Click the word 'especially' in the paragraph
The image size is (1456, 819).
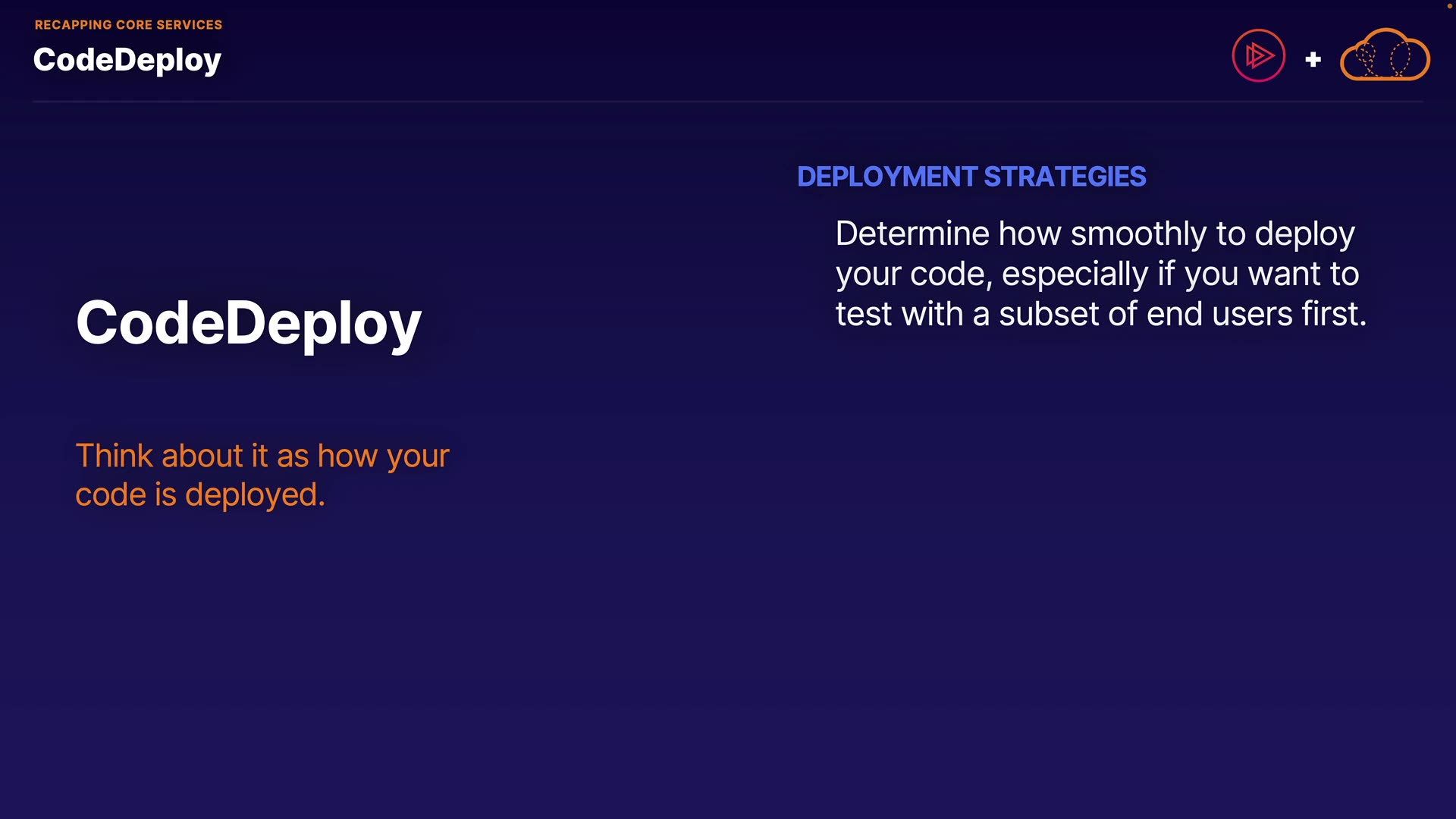click(1075, 274)
